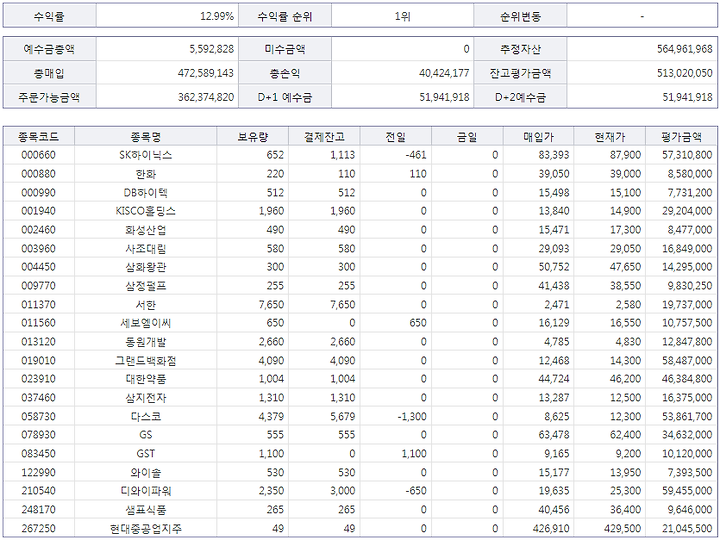The image size is (720, 540).
Task: Click the 현재가 column header
Action: pos(610,137)
